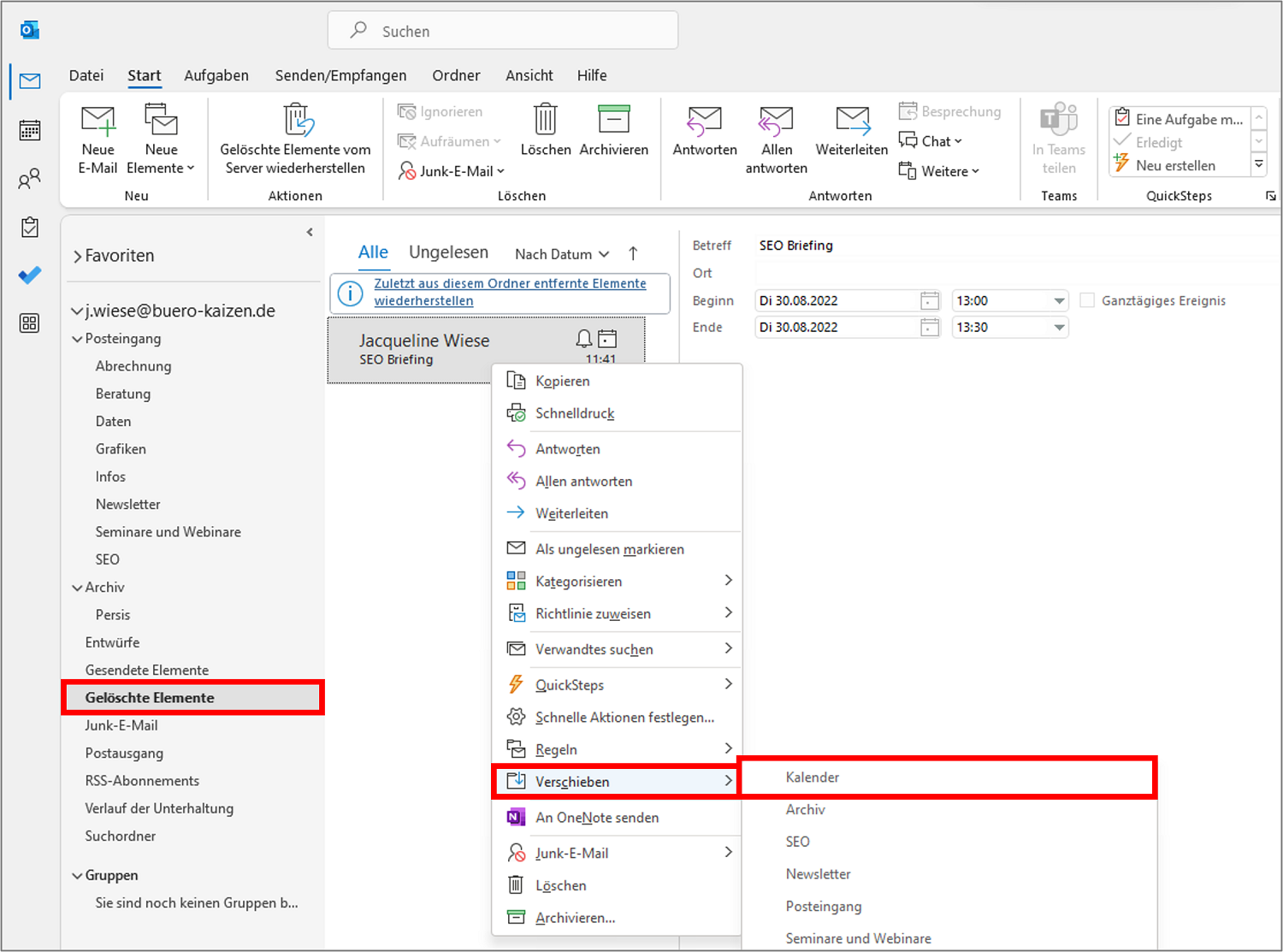Open the To Do checkmark app
The height and width of the screenshot is (952, 1283).
pos(30,275)
